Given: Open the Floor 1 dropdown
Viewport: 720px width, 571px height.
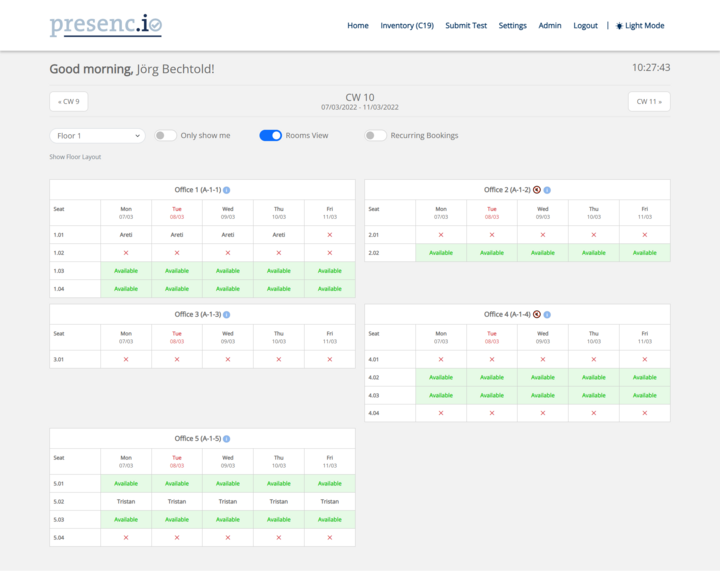Looking at the screenshot, I should (x=97, y=136).
